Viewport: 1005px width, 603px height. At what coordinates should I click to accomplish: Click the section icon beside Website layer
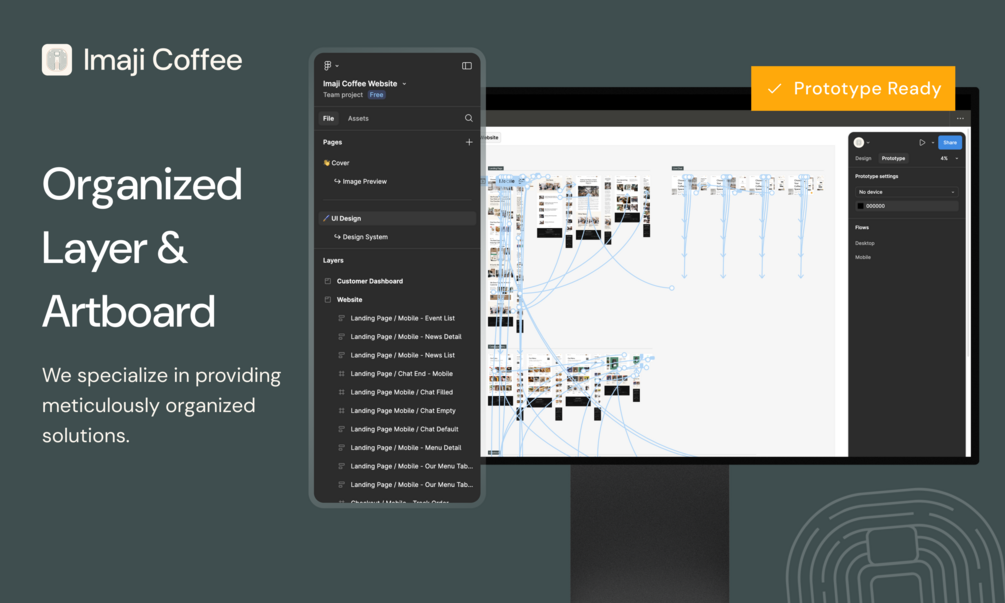tap(328, 299)
